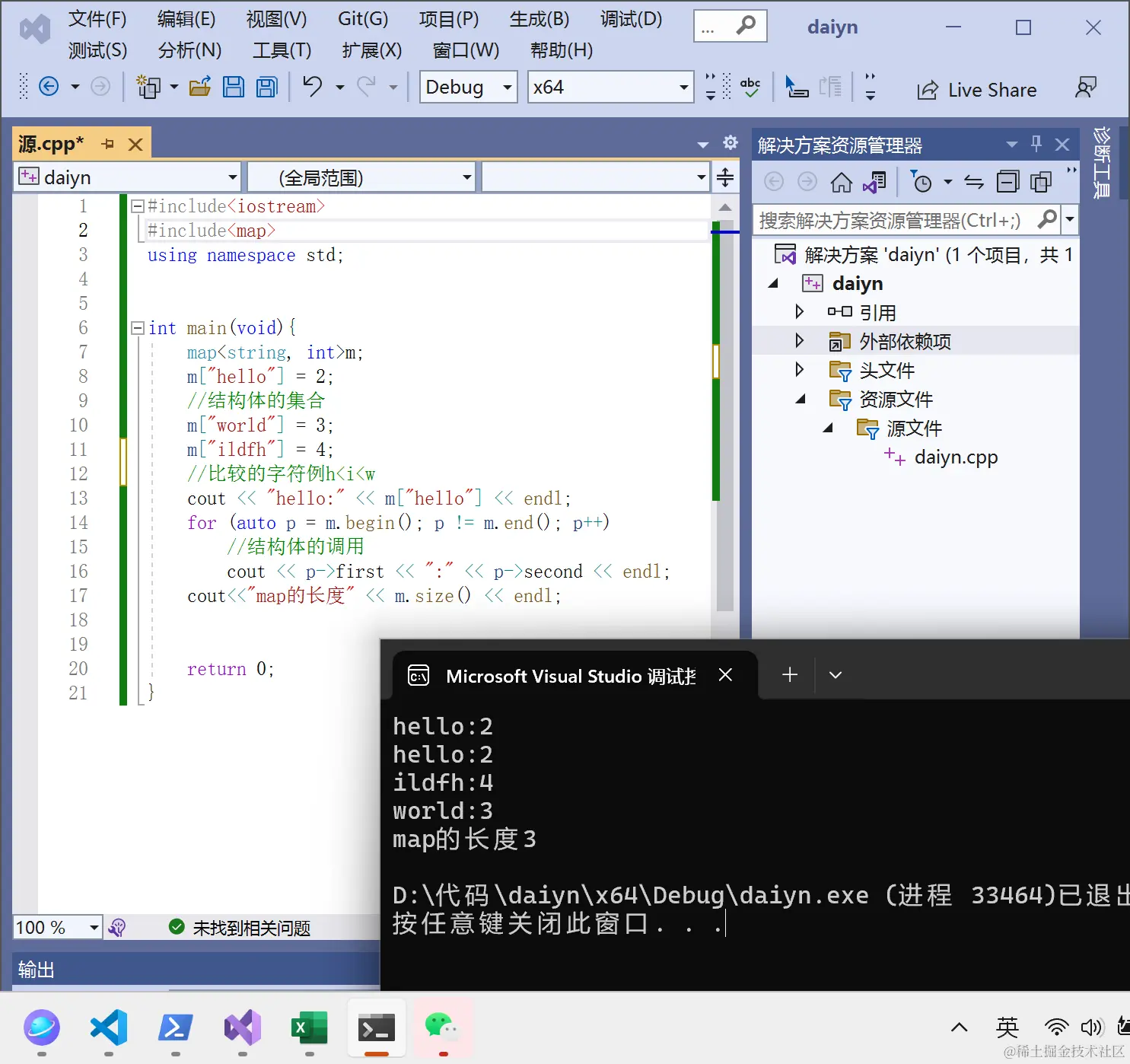The height and width of the screenshot is (1064, 1130).
Task: Click the code cleanup brush icon in status strip
Action: (x=116, y=927)
